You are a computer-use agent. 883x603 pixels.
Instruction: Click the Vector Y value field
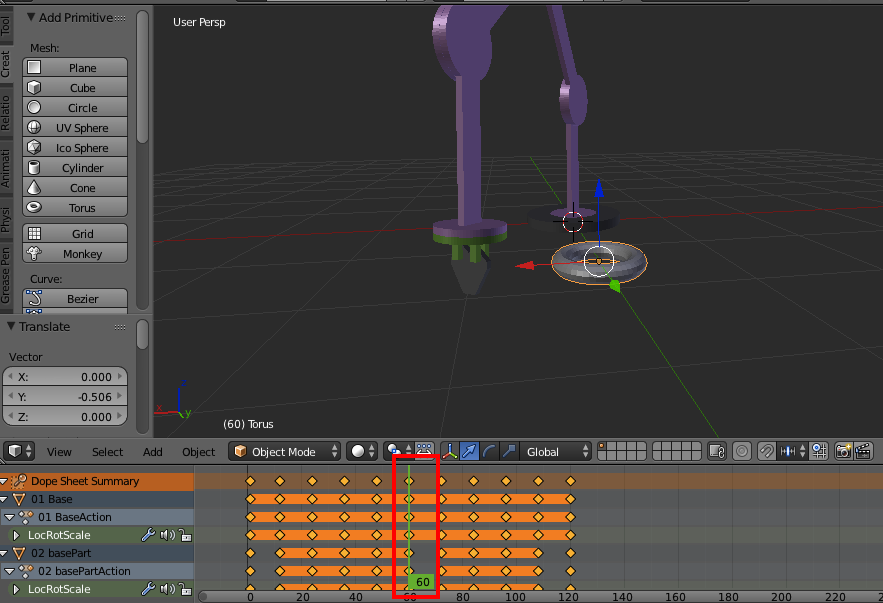pos(65,397)
